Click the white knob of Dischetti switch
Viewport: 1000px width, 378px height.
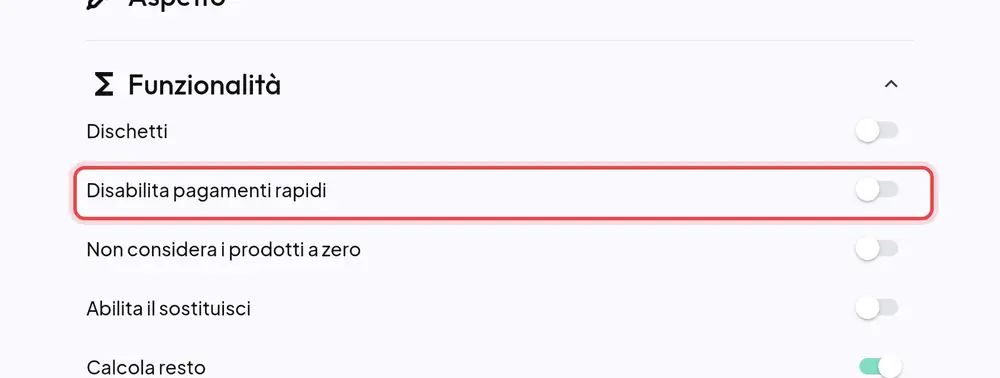(x=867, y=131)
